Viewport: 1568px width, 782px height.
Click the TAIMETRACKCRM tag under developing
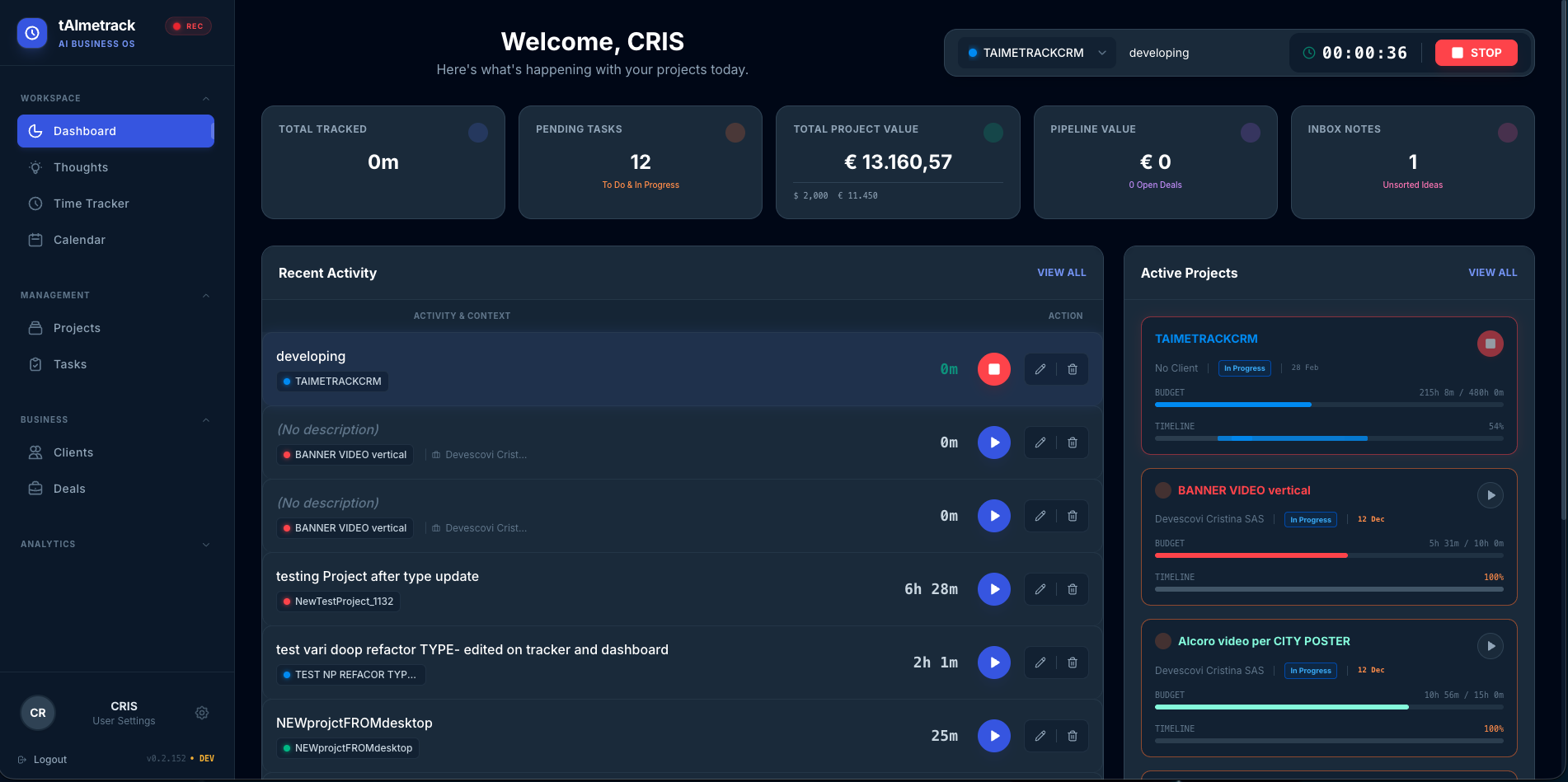coord(332,382)
